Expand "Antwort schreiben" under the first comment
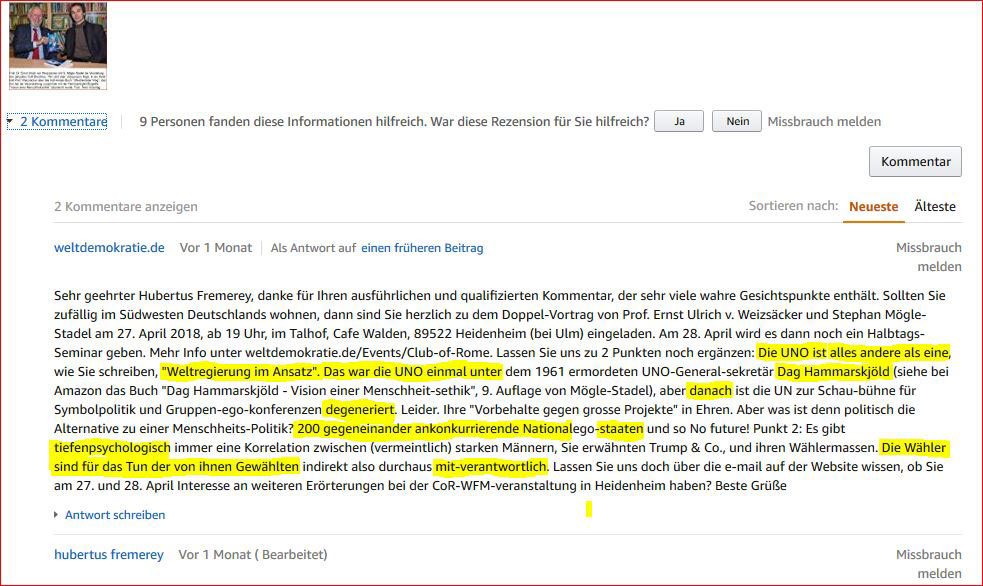 [114, 515]
